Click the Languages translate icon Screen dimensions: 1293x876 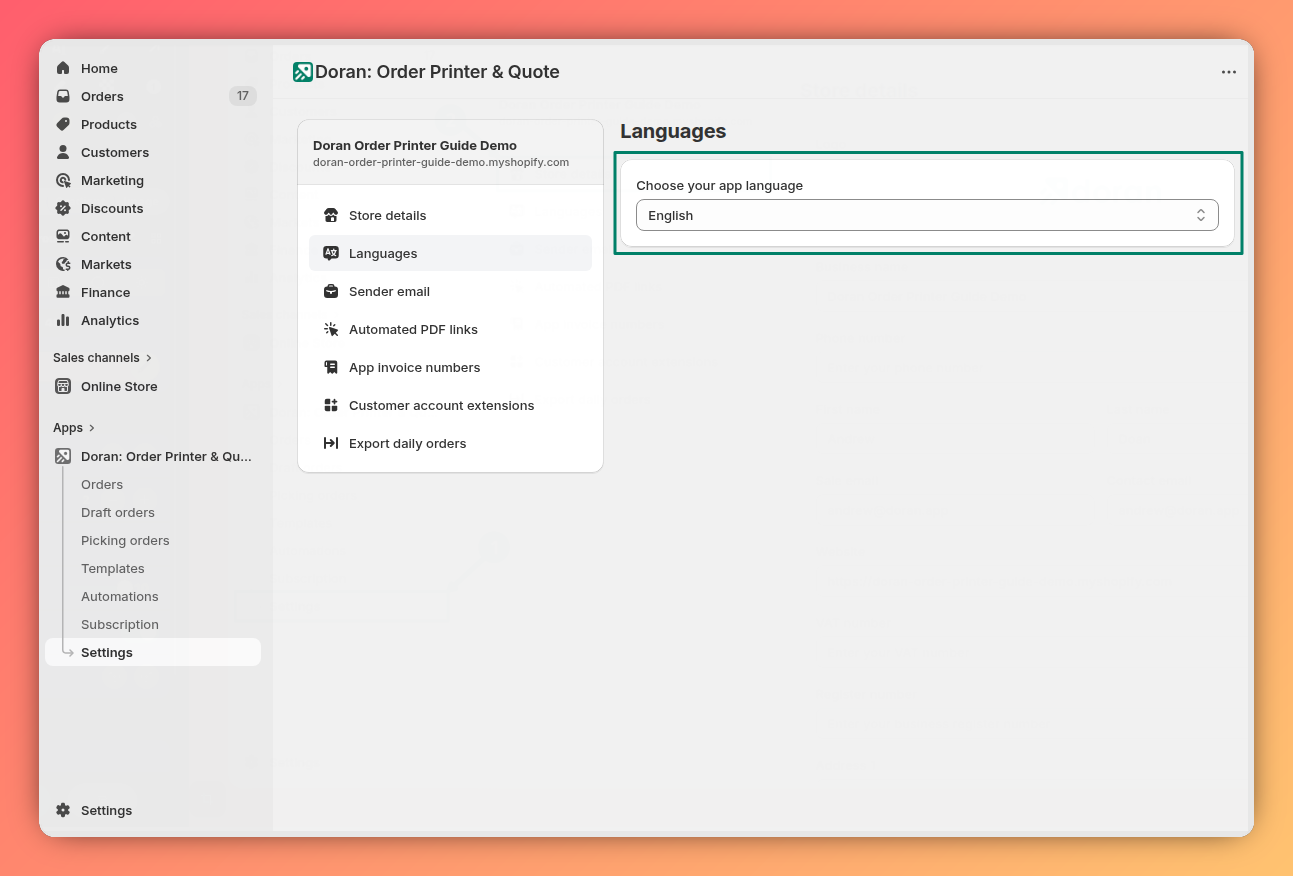point(331,253)
